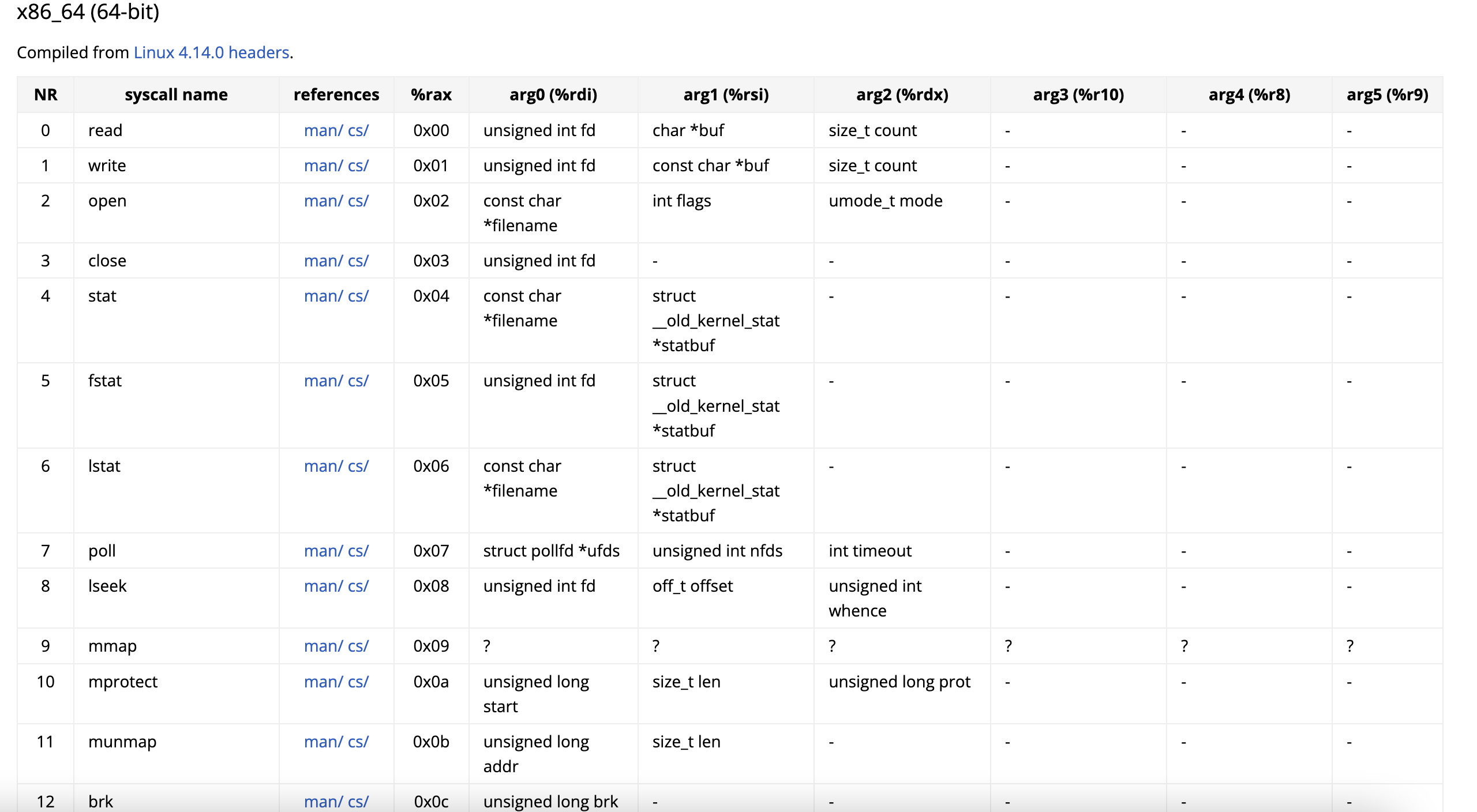Open the cs/ link for brk
The image size is (1477, 812).
[358, 802]
